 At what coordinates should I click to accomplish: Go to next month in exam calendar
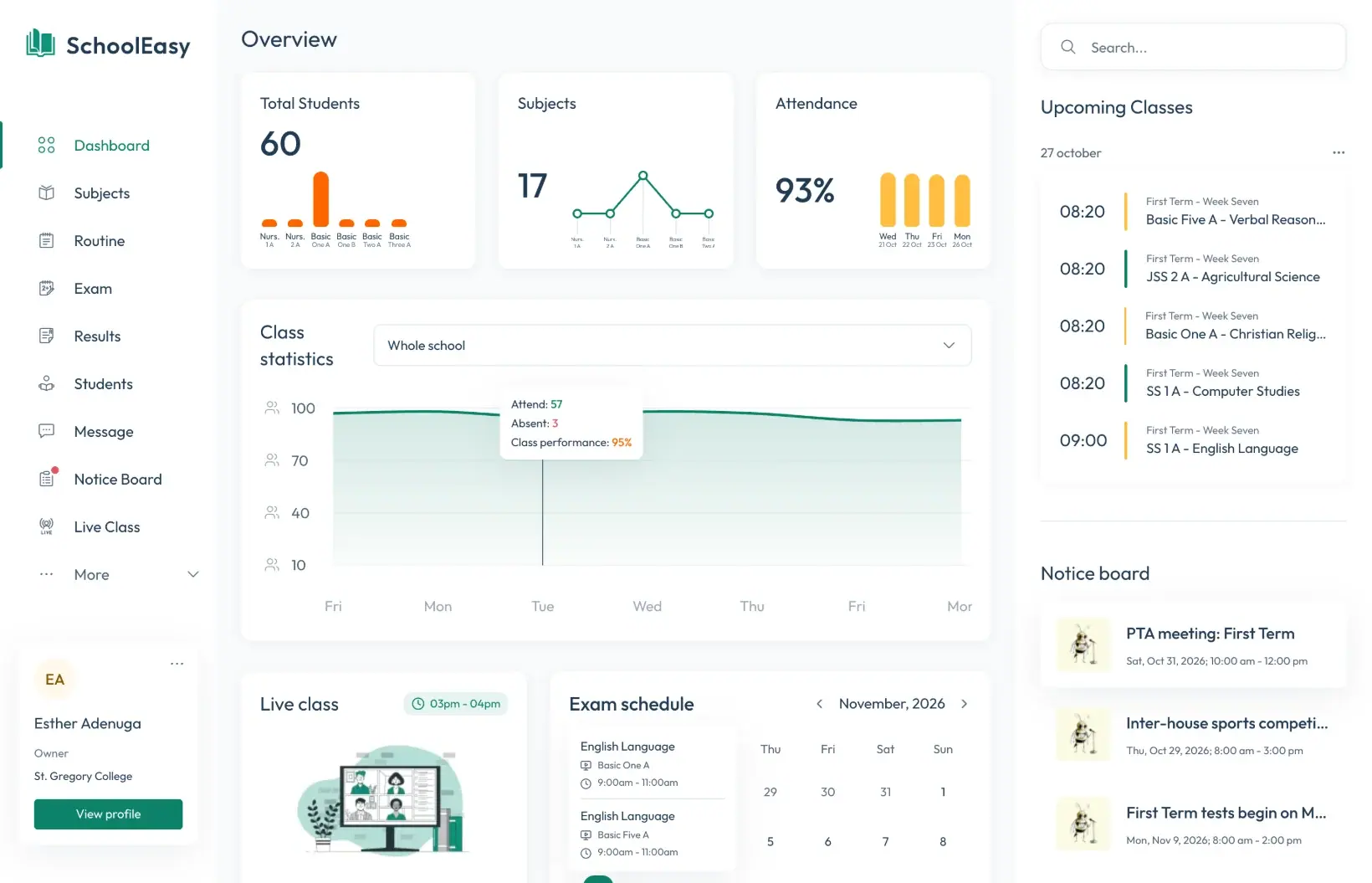coord(965,704)
